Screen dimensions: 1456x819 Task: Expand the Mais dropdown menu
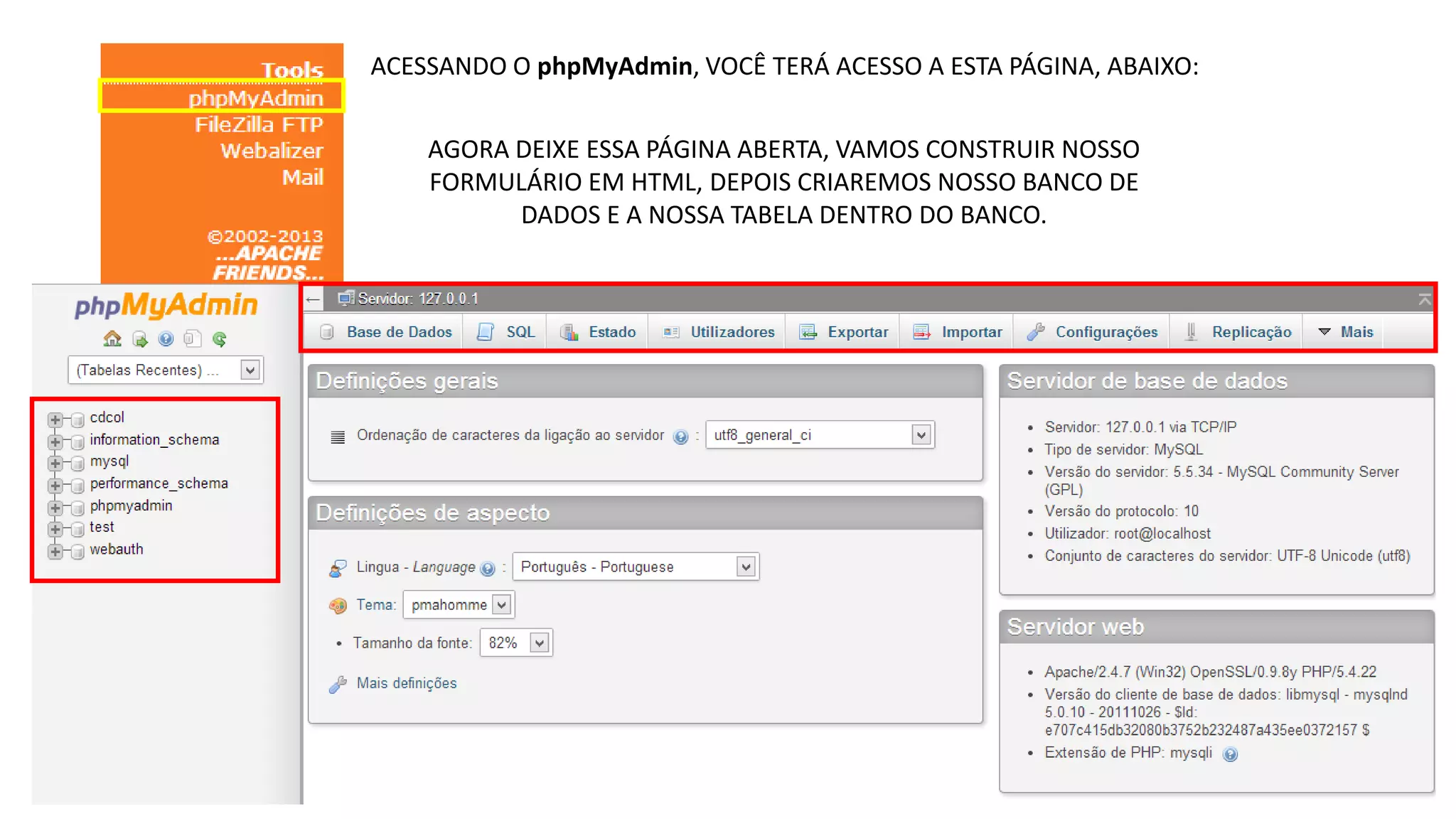1345,332
